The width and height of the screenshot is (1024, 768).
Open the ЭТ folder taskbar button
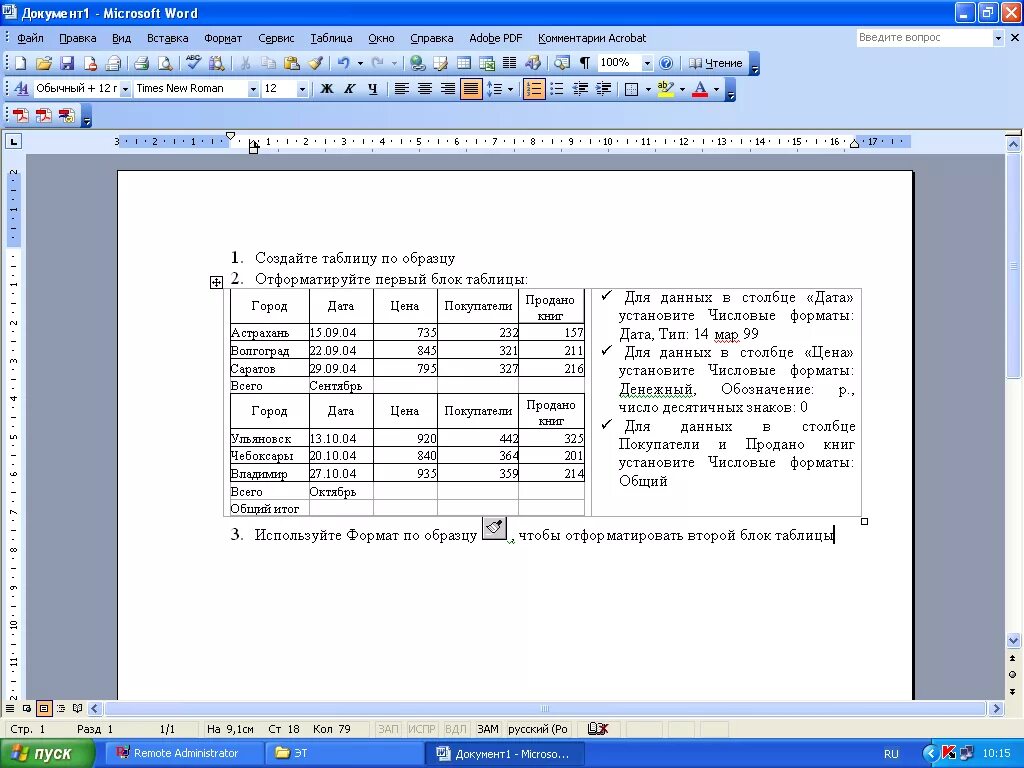[345, 753]
